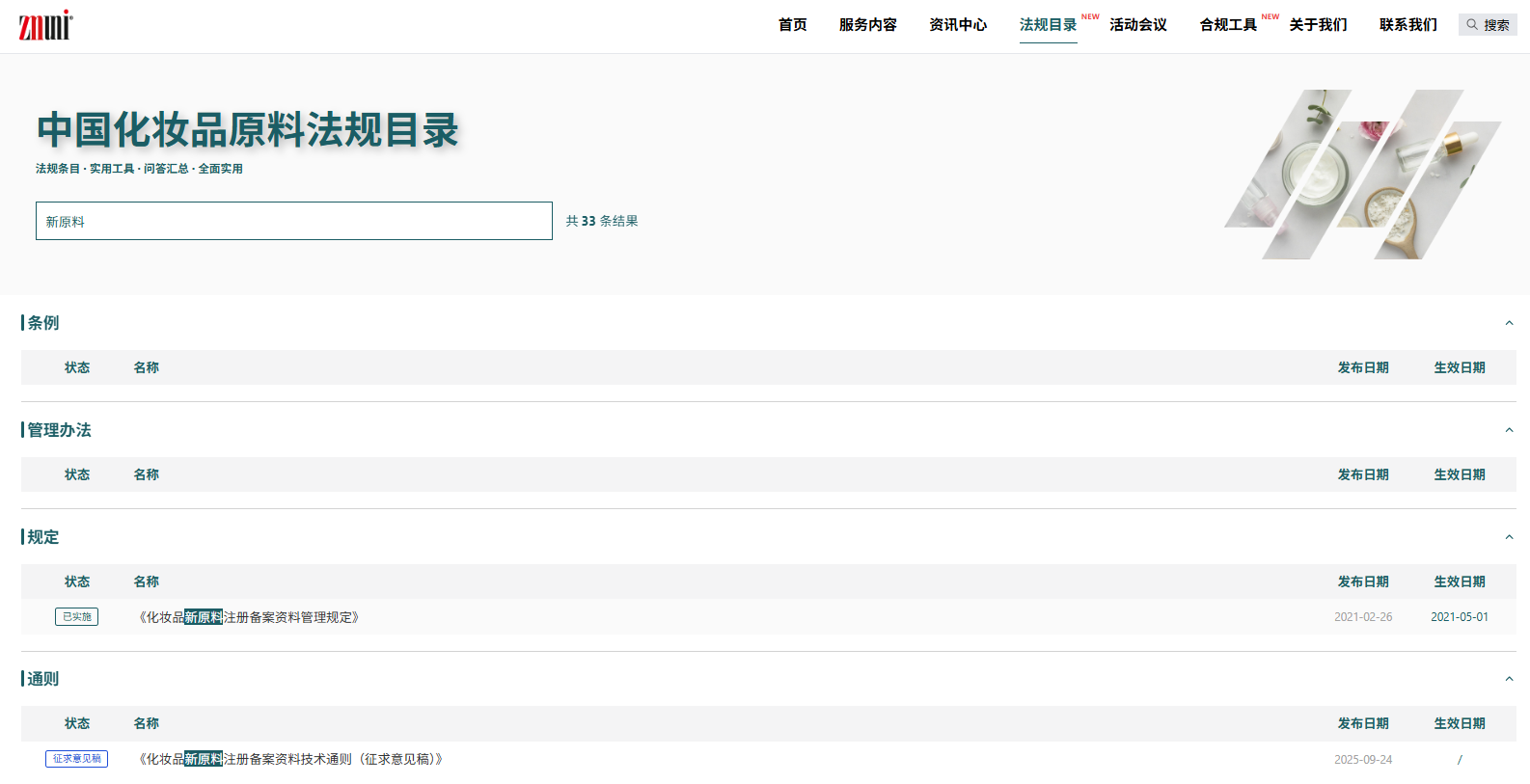Screen dimensions: 1530x784
Task: Click the ZMUni logo
Action: (x=45, y=25)
